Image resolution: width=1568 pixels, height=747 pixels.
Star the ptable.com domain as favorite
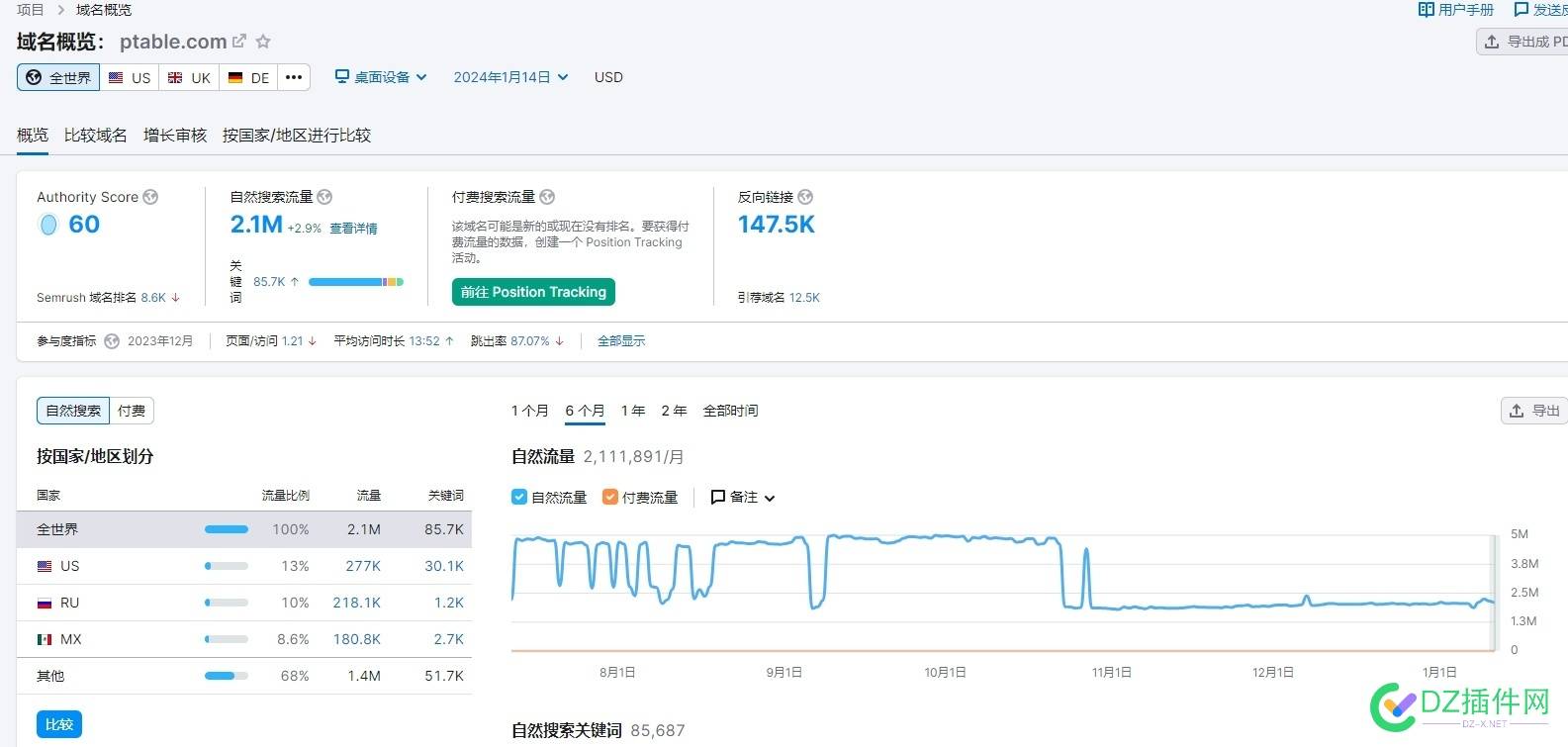click(263, 42)
